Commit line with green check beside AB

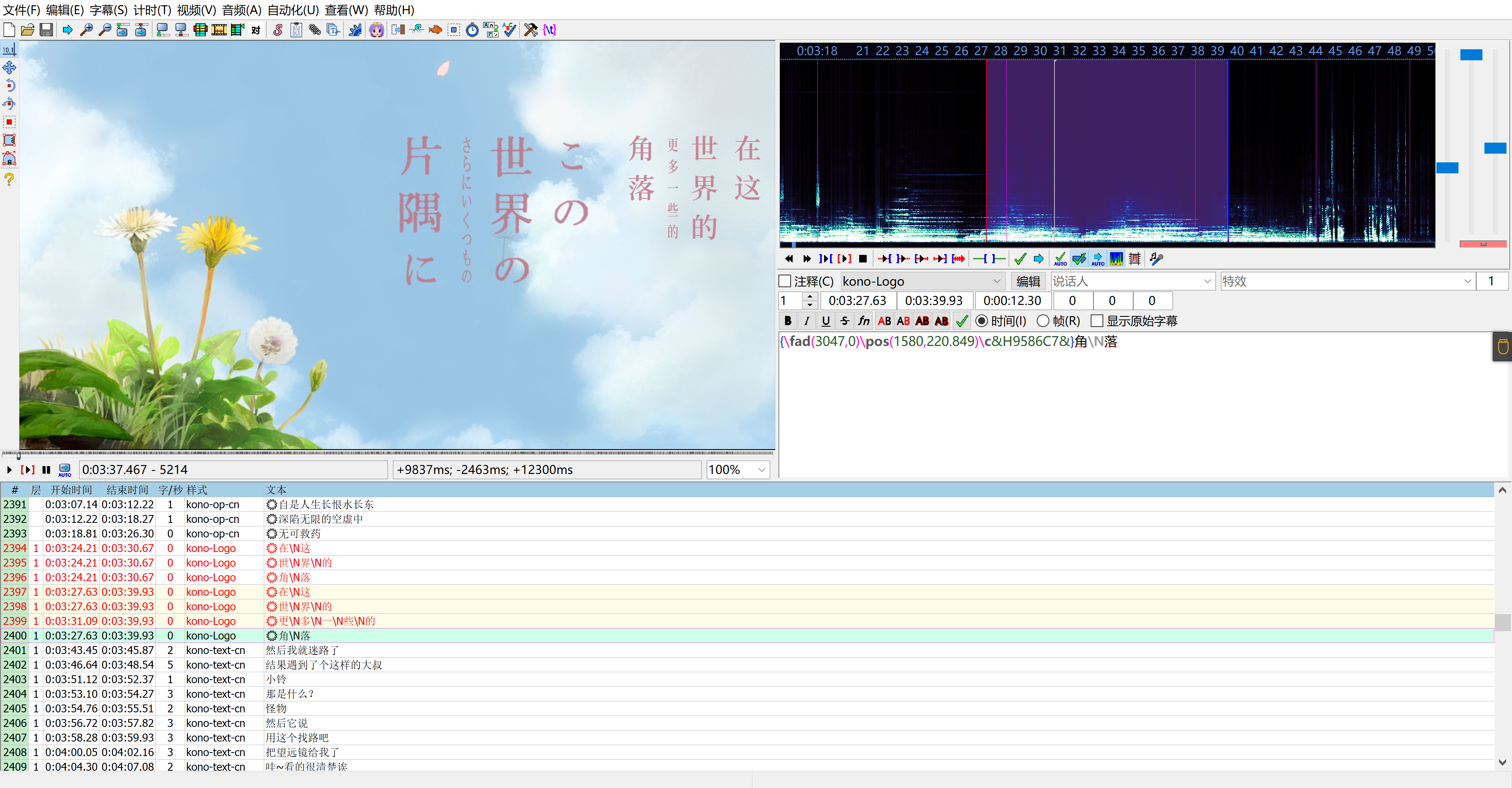tap(962, 321)
